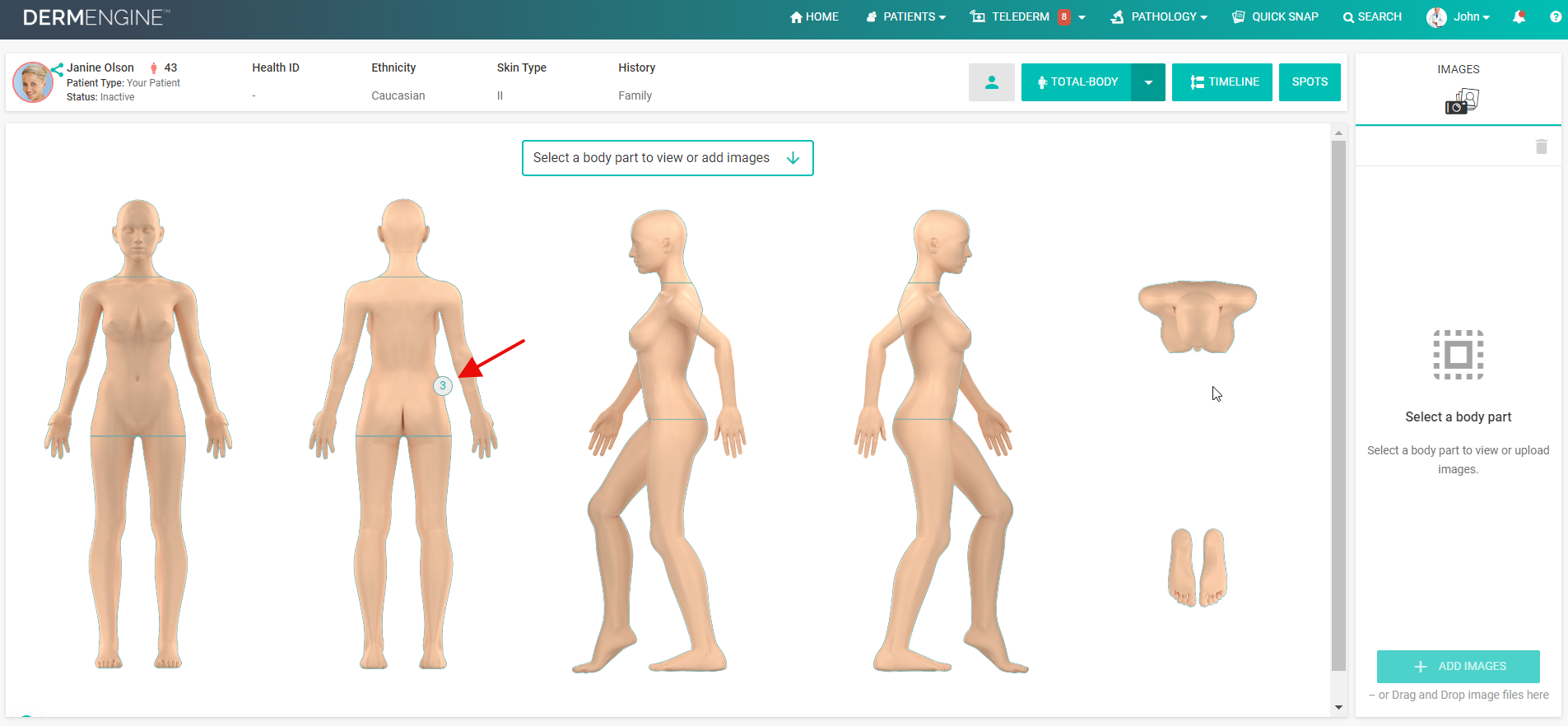
Task: Open the SEARCH function
Action: pyautogui.click(x=1372, y=16)
